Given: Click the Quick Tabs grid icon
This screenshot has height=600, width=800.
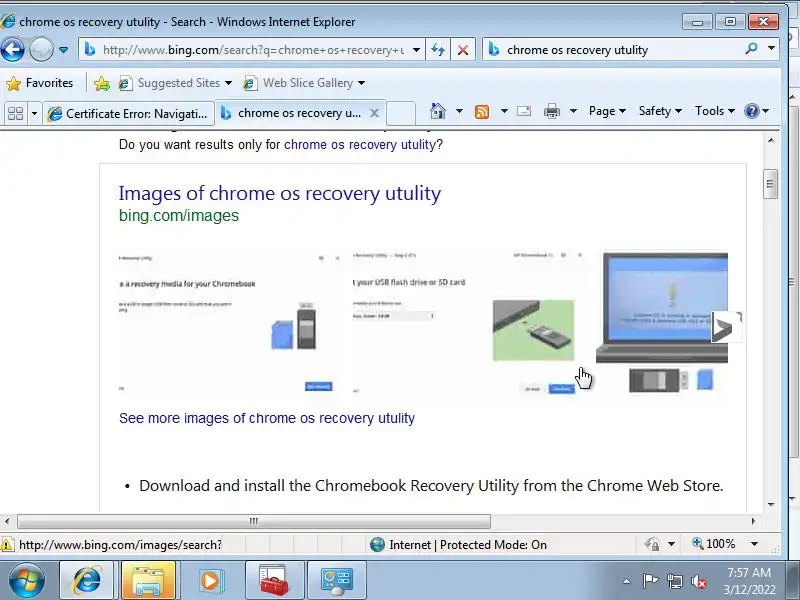Looking at the screenshot, I should pos(16,113).
